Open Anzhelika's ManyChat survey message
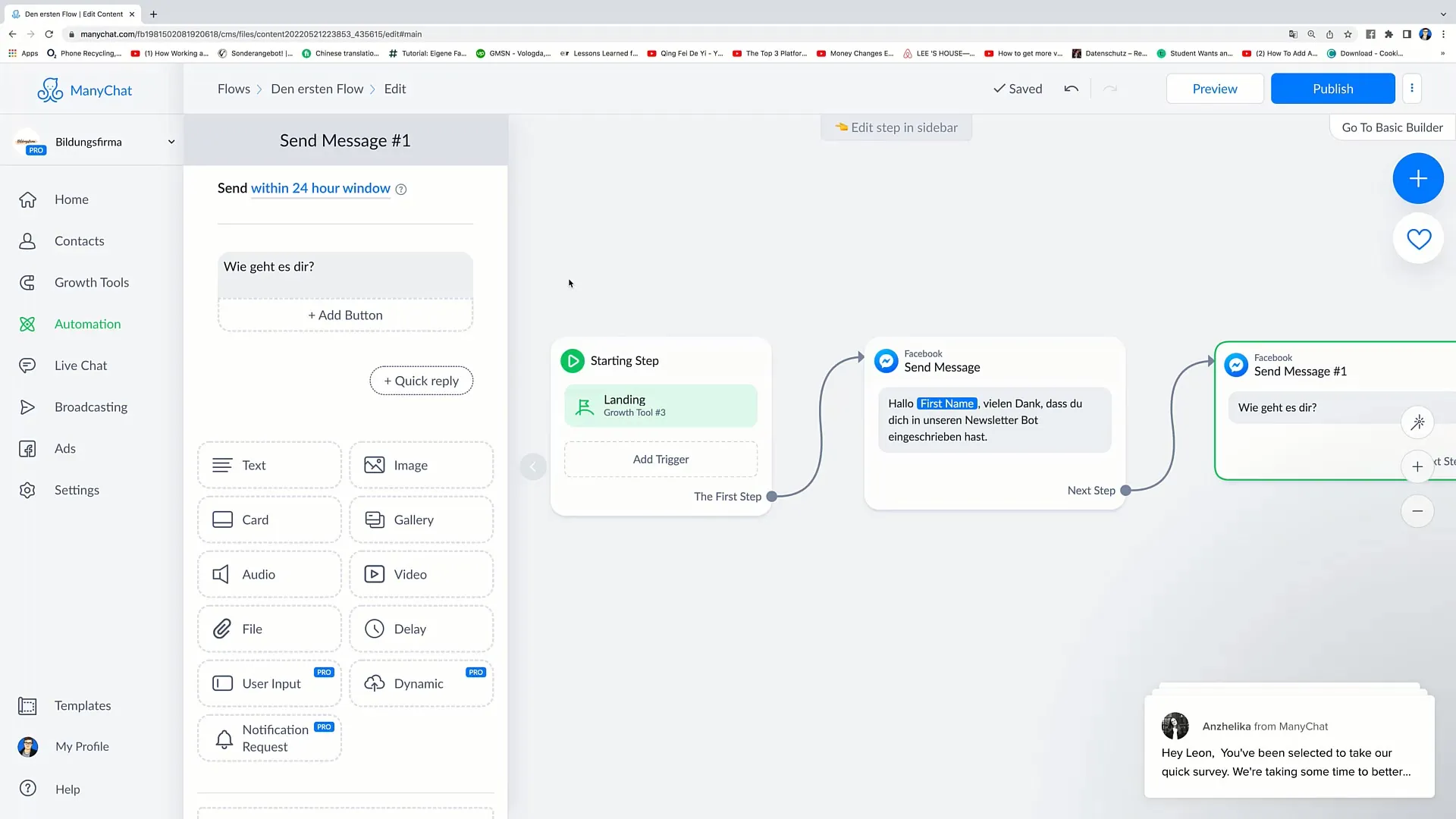 click(1288, 747)
